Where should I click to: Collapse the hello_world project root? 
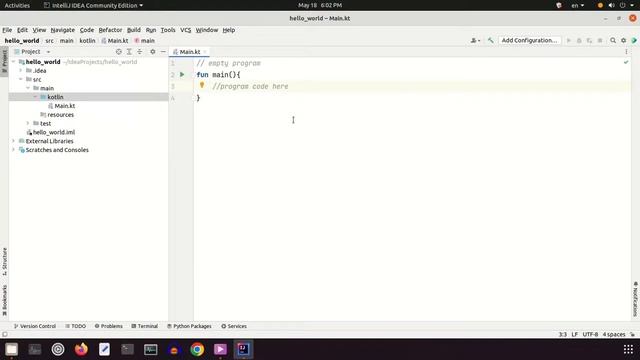pos(13,62)
